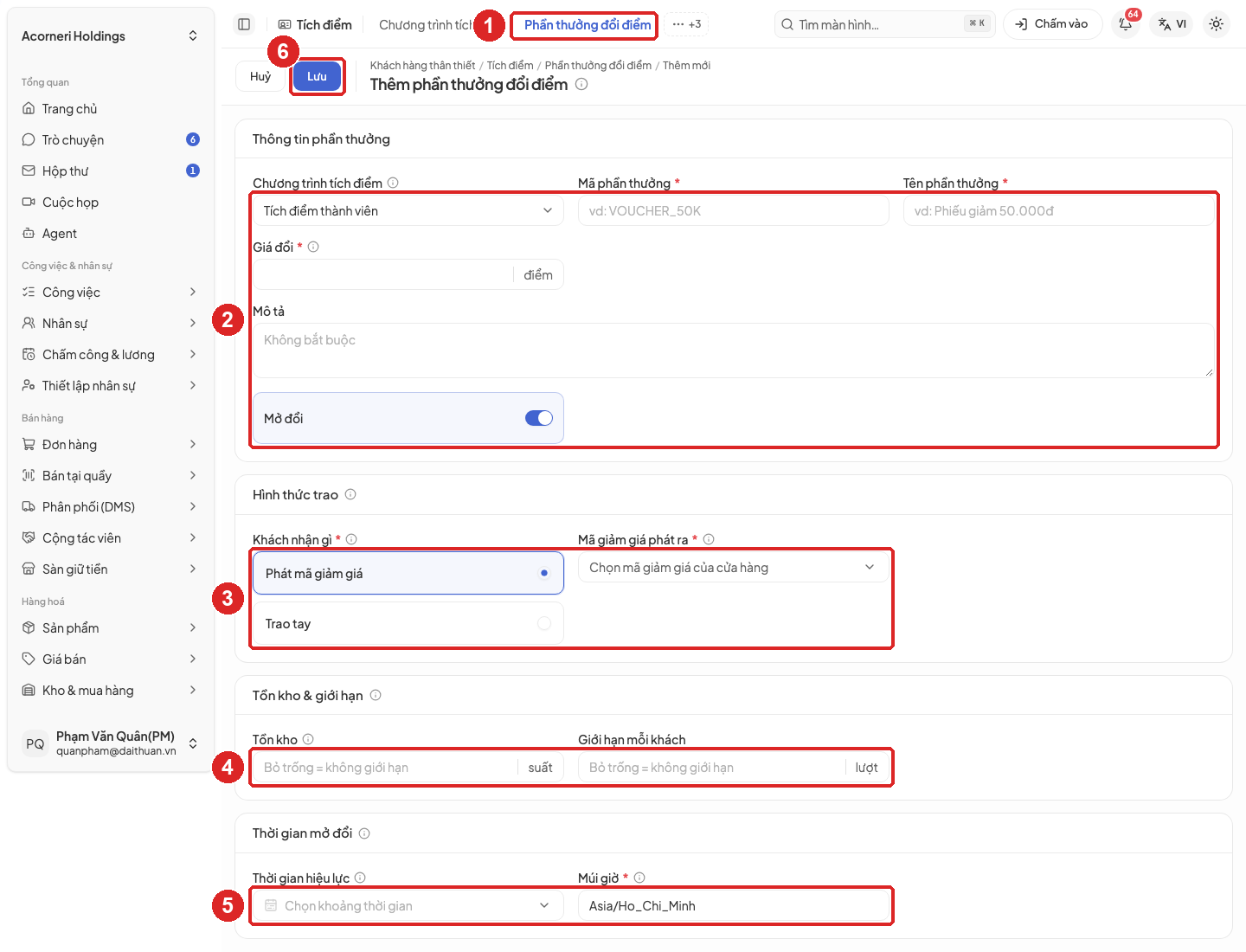
Task: Click the Lưu save button
Action: pyautogui.click(x=317, y=76)
